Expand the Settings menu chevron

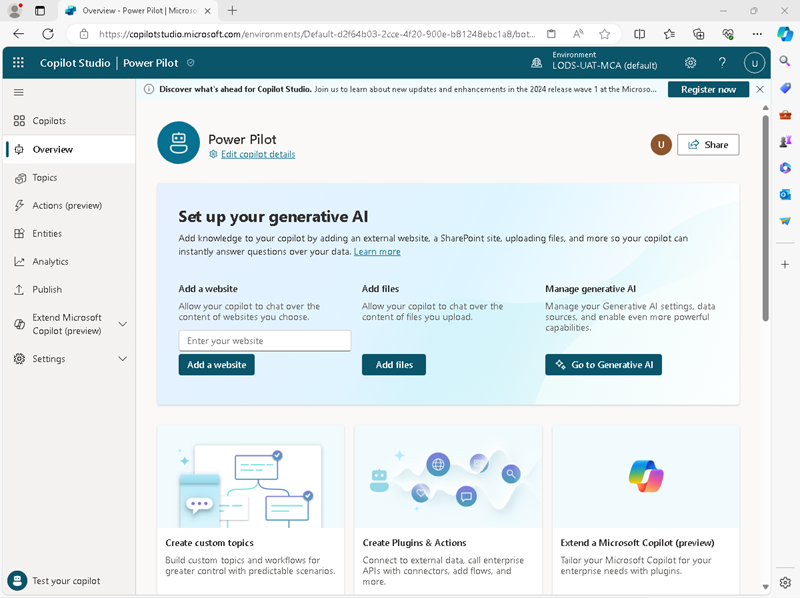click(122, 359)
